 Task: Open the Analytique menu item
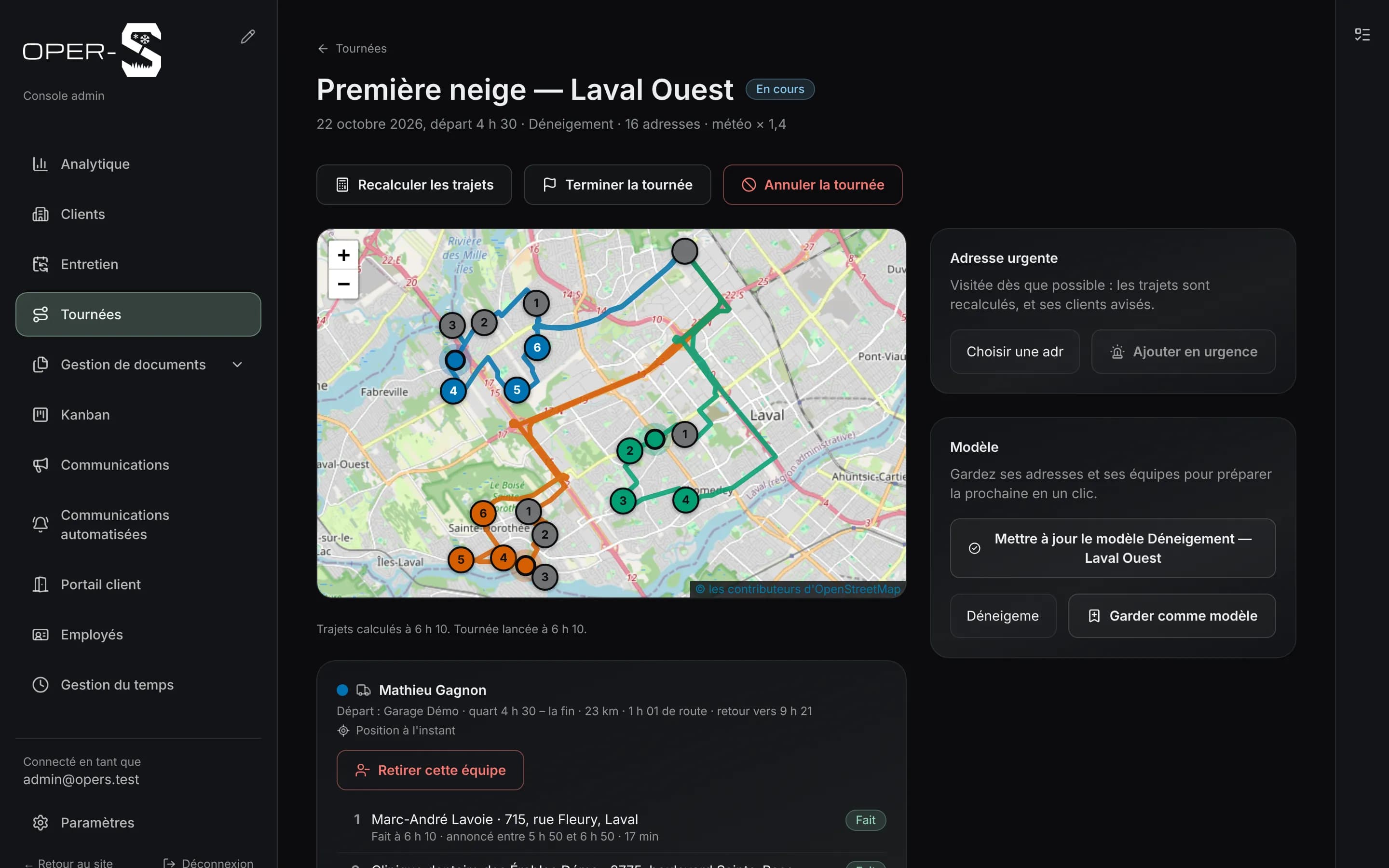click(138, 164)
